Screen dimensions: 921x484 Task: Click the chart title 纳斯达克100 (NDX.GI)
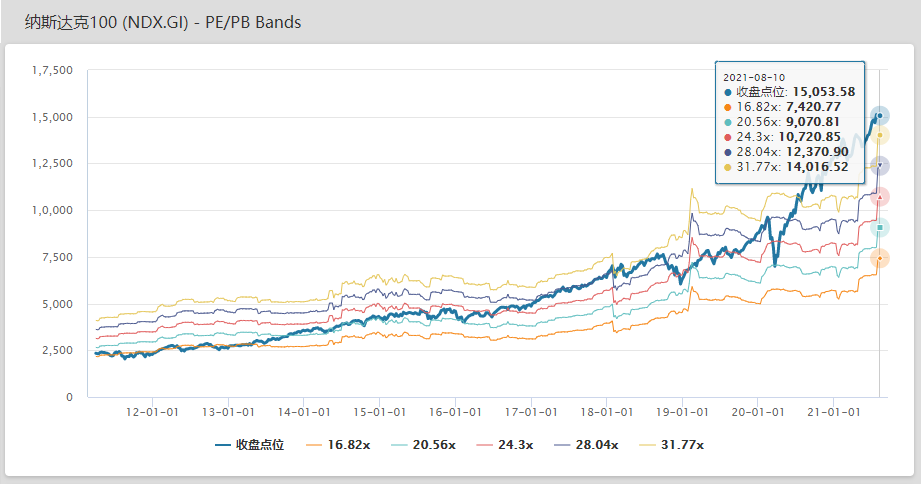[x=106, y=23]
